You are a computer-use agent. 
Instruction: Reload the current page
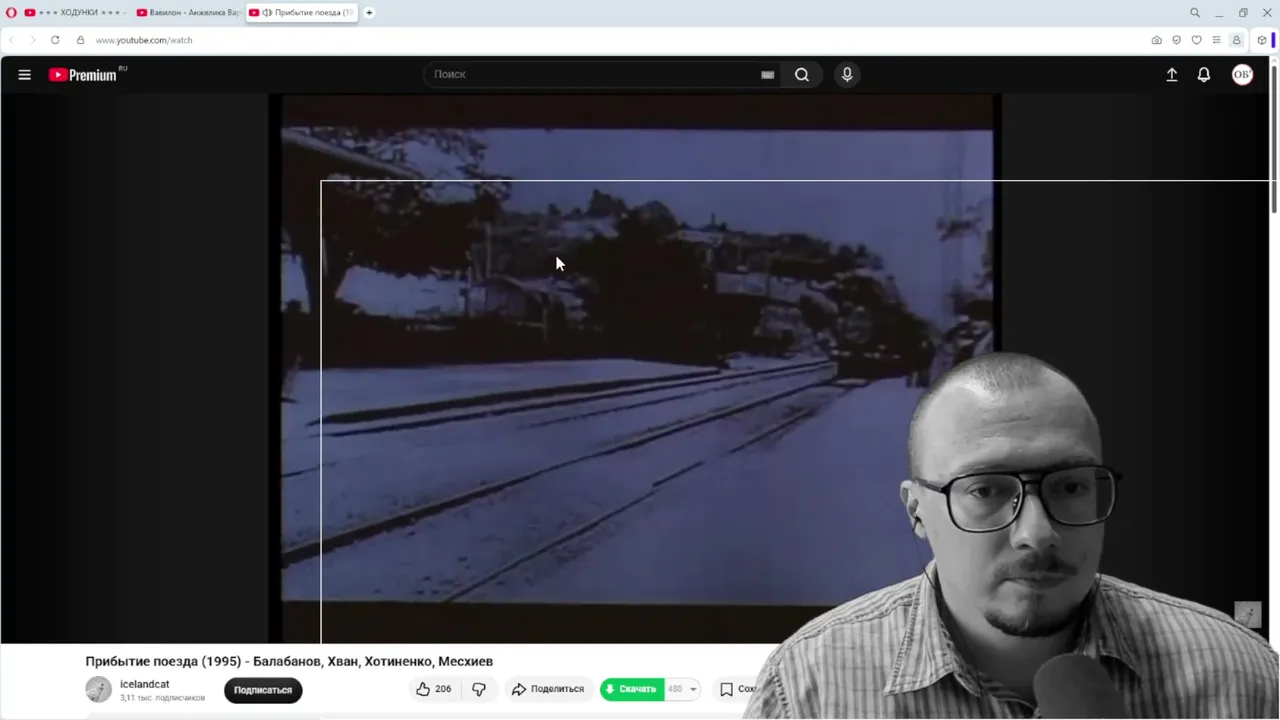pos(55,40)
